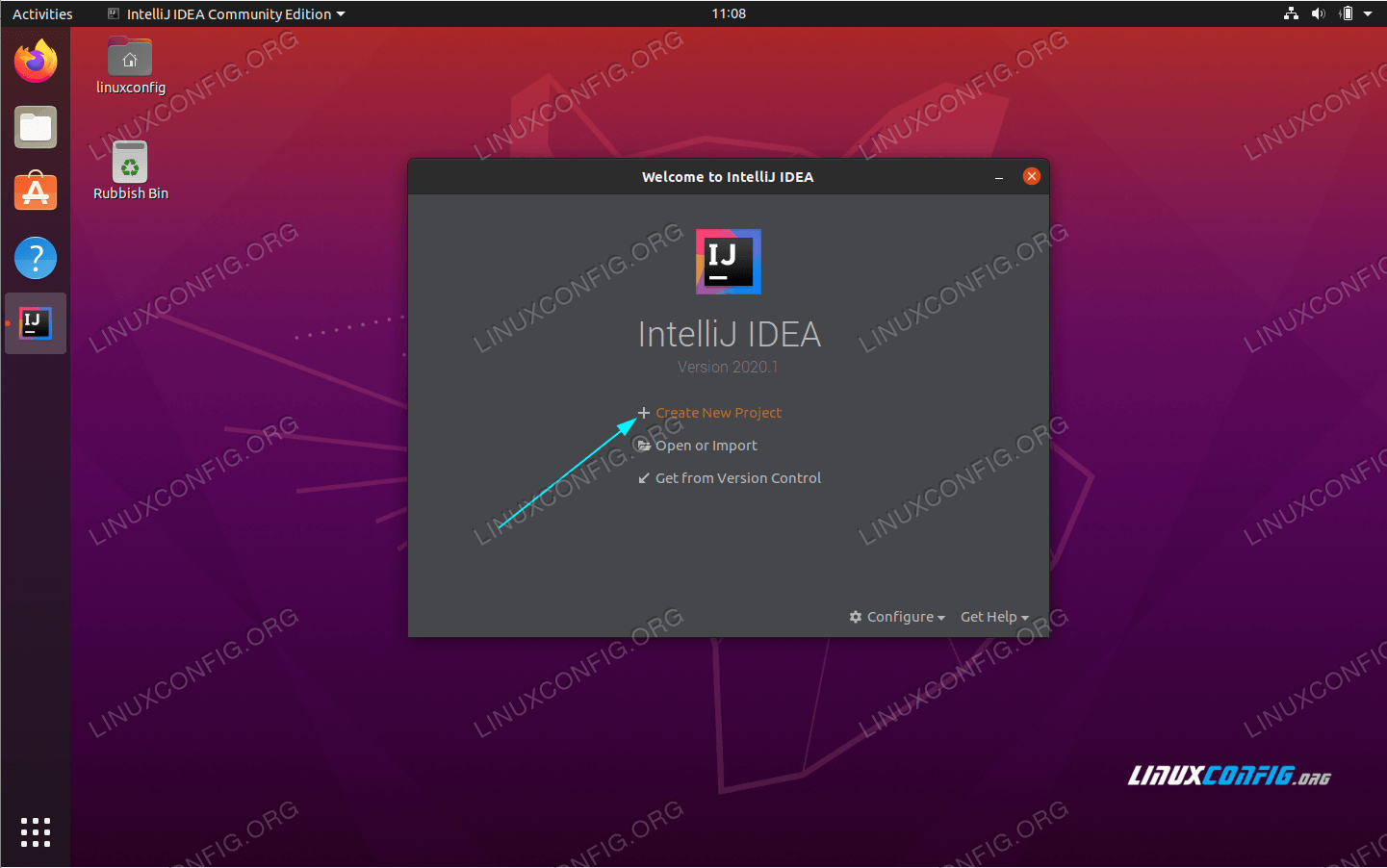Screen dimensions: 1387x868
Task: Open the system menu arrow in top bar
Action: [x=1368, y=13]
